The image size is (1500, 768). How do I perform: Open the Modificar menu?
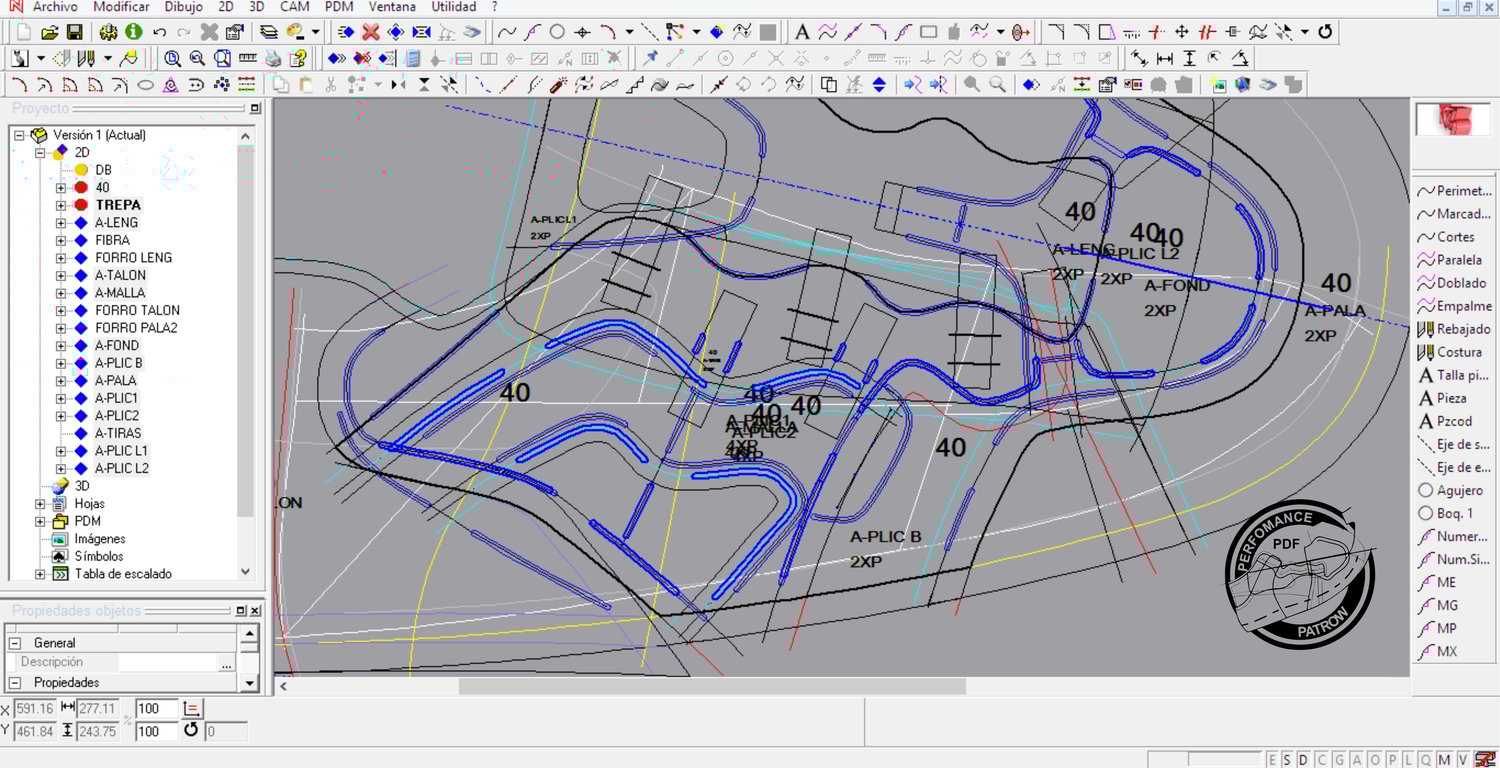[x=121, y=7]
